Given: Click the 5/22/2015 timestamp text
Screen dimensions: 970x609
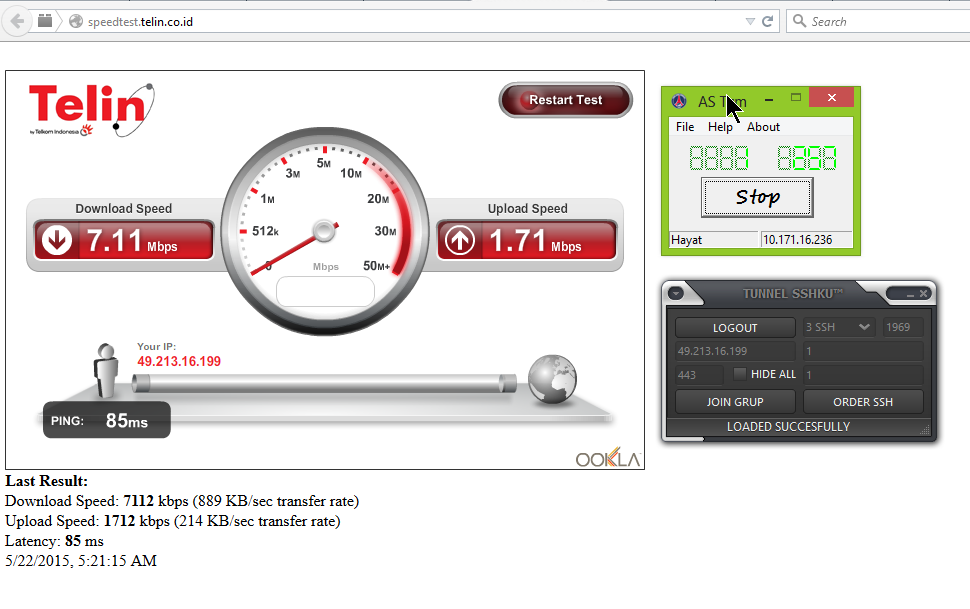Looking at the screenshot, I should point(81,560).
